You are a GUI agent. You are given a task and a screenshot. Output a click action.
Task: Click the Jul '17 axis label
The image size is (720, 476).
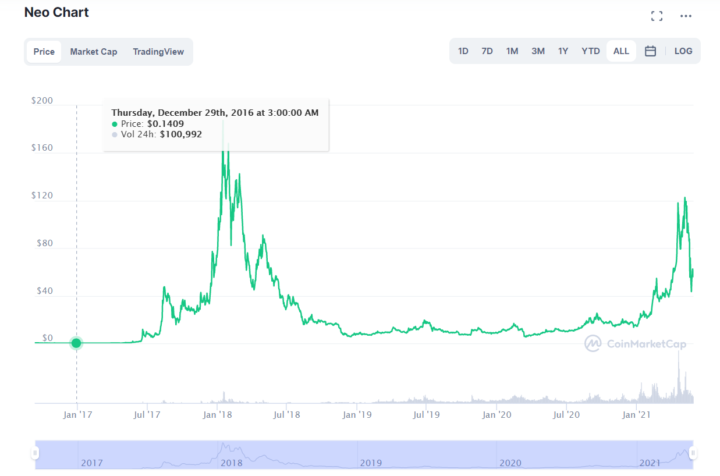click(147, 415)
